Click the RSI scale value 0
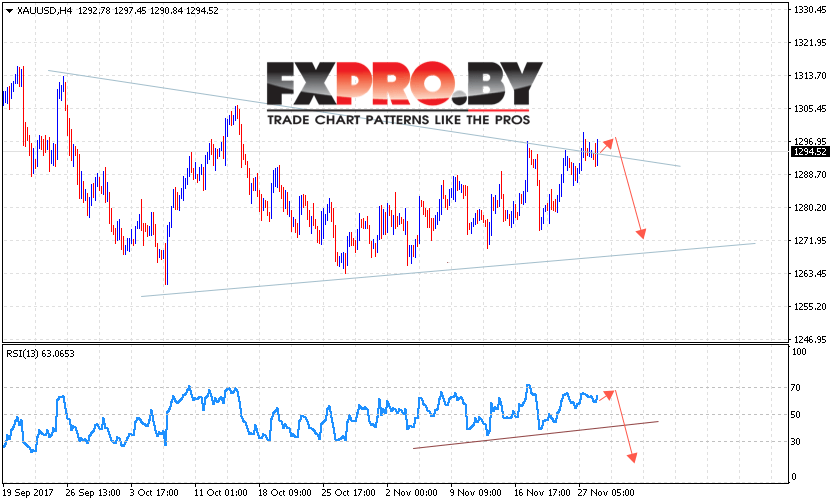Image resolution: width=831 pixels, height=504 pixels. coord(793,477)
